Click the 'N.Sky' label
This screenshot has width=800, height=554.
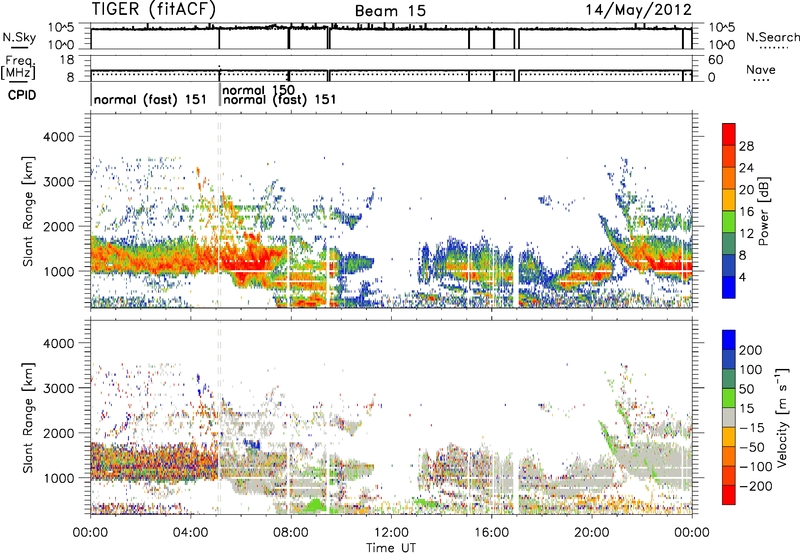point(19,37)
